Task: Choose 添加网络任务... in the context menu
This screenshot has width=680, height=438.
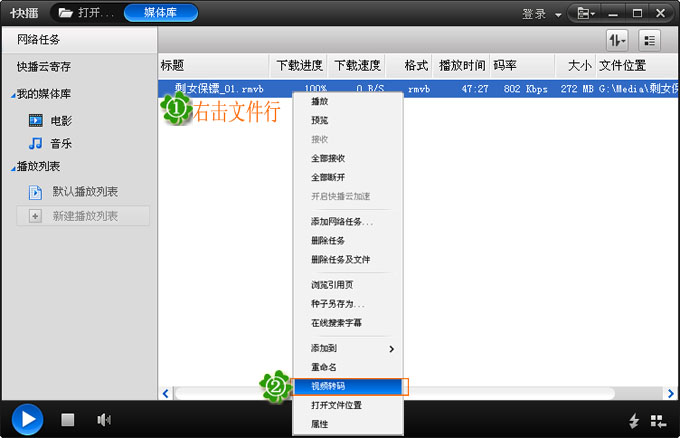Action: tap(348, 222)
